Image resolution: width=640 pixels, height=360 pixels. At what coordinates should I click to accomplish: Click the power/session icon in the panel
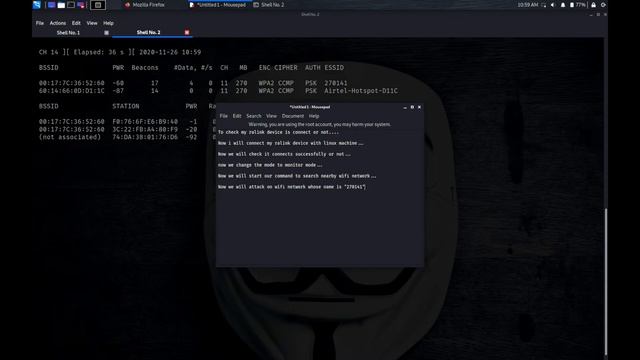point(603,5)
